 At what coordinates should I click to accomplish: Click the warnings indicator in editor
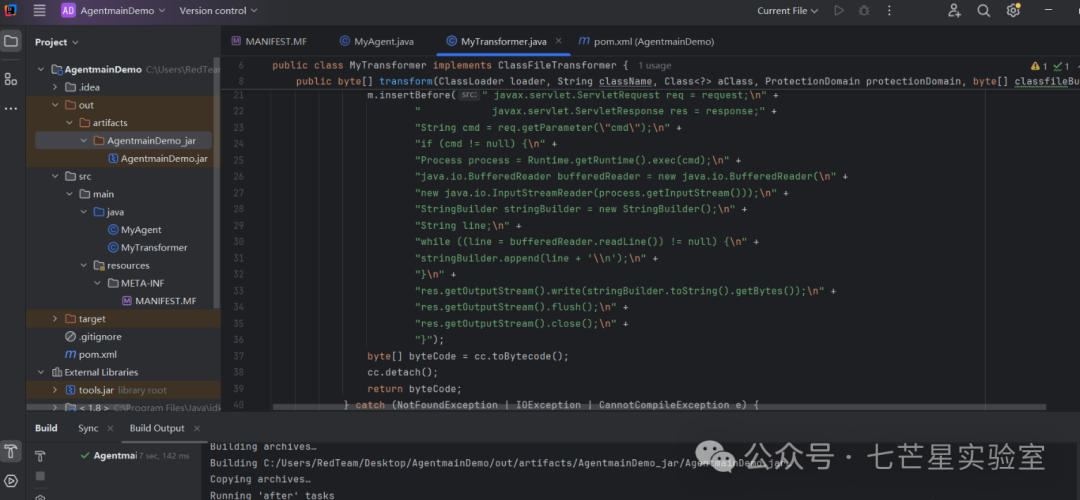tap(1039, 66)
